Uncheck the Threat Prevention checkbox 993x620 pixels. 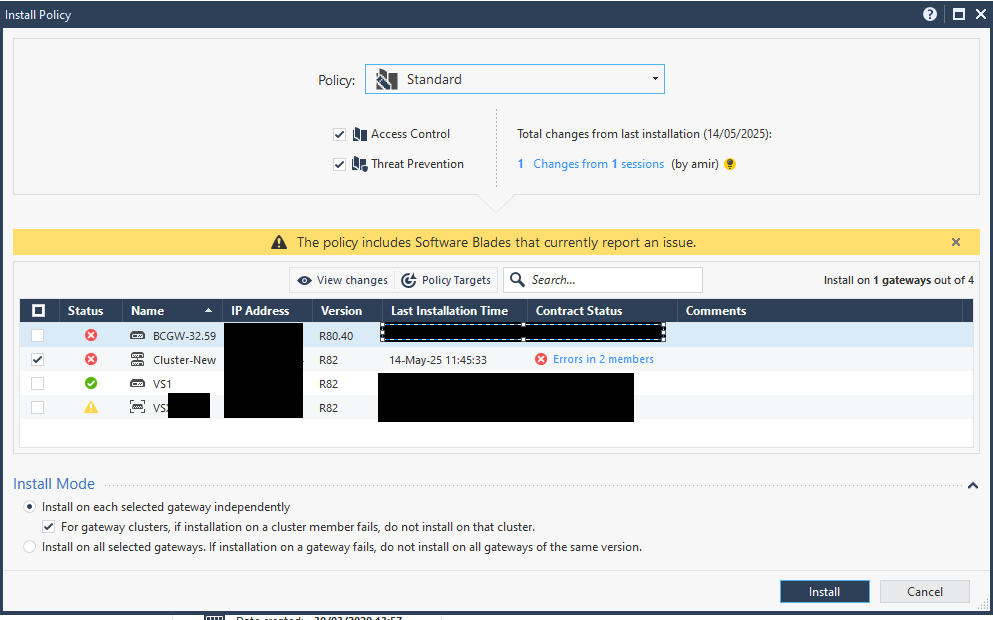coord(339,164)
